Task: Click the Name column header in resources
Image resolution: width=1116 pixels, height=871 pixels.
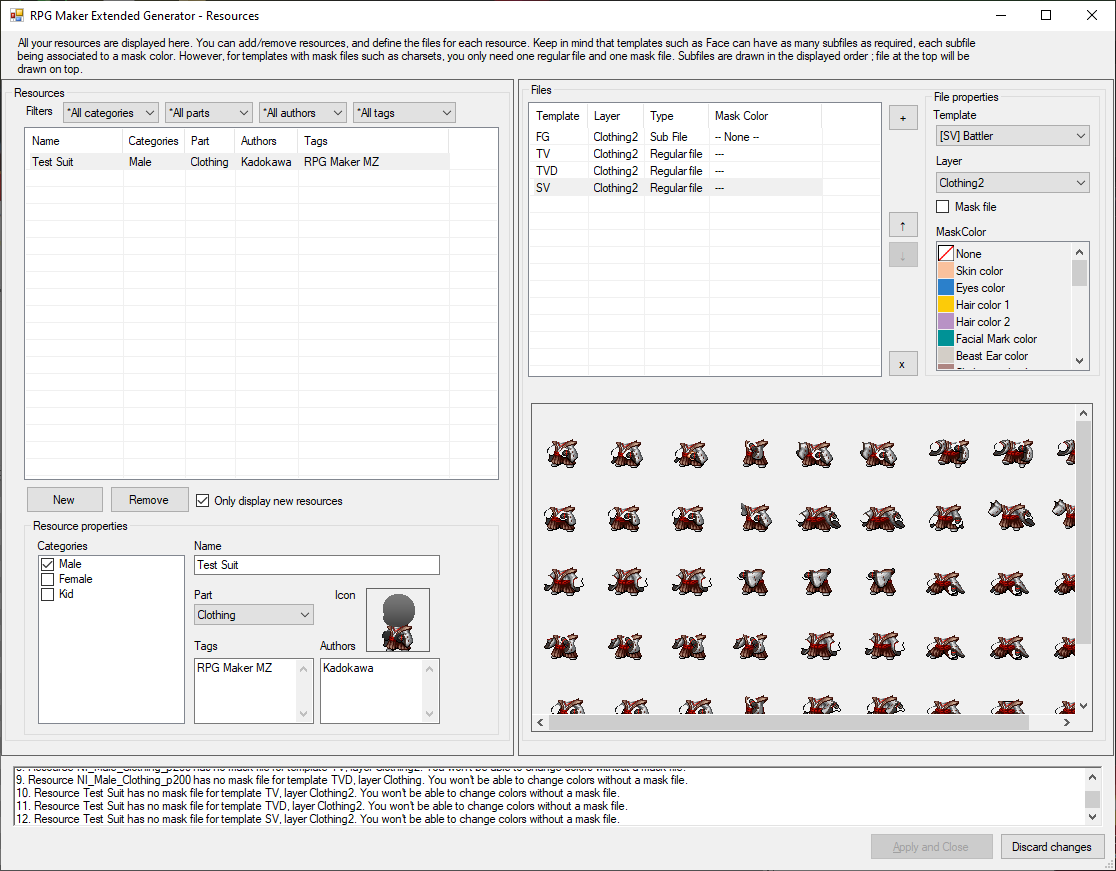Action: click(74, 141)
